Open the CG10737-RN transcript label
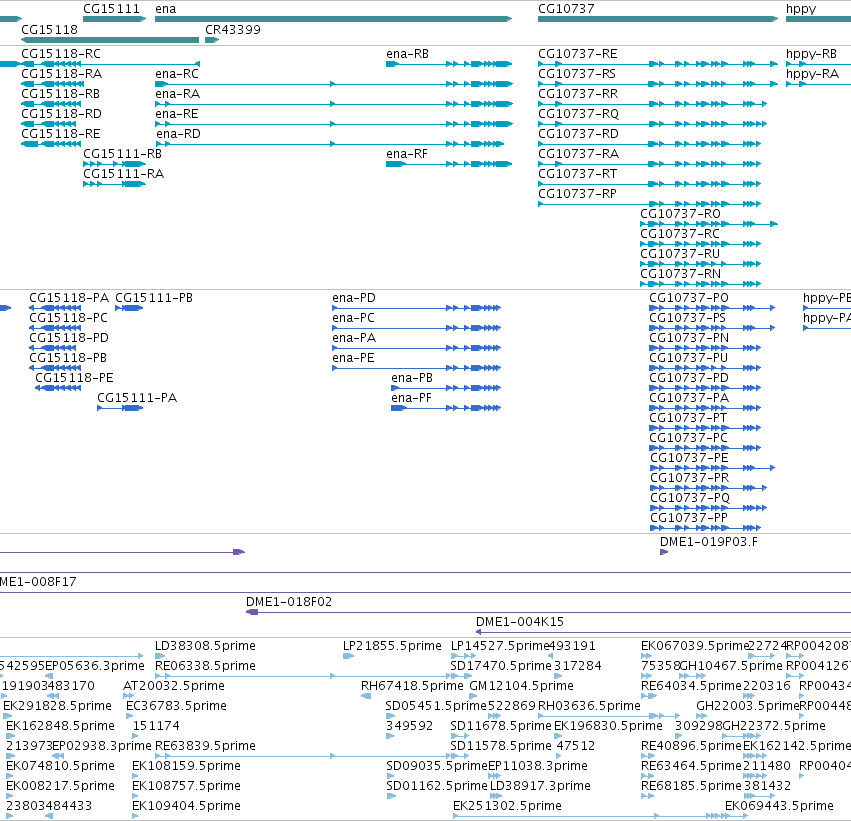The image size is (851, 821). tap(681, 274)
